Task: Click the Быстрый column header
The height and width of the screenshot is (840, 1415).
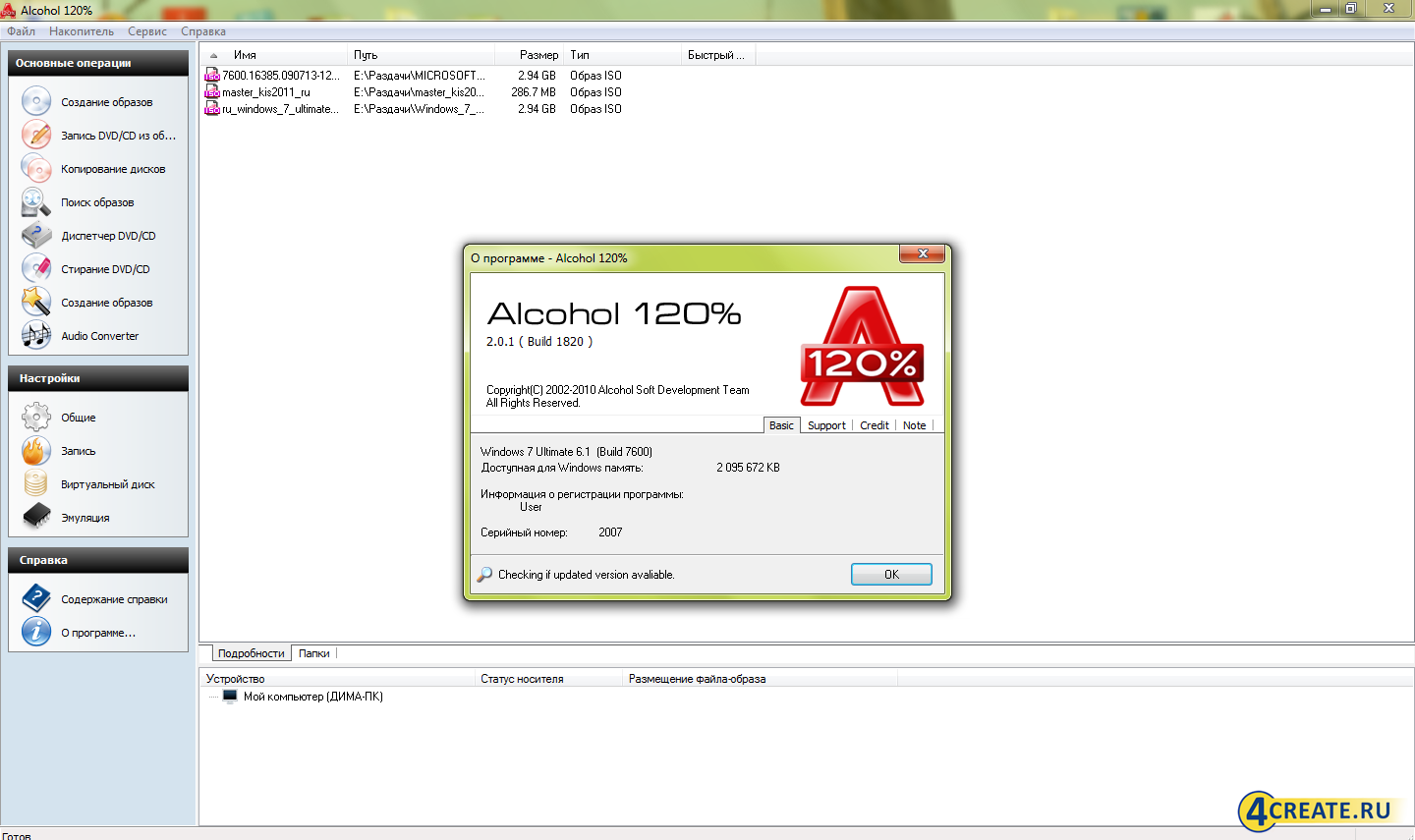Action: click(x=718, y=55)
